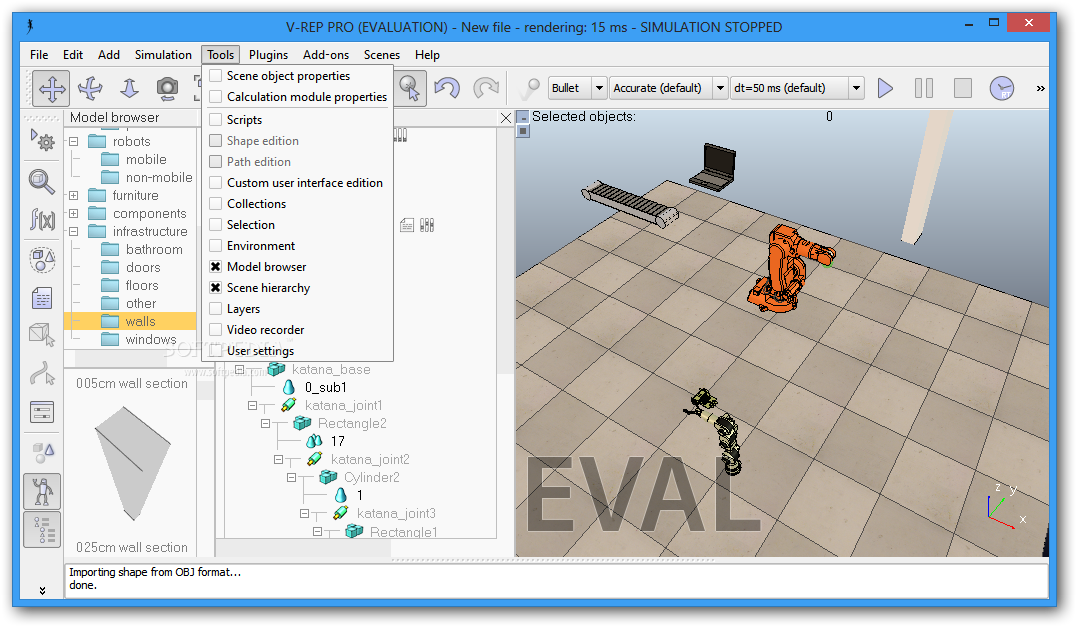Viewport: 1077px width, 627px height.
Task: Open the Help menu
Action: [x=427, y=55]
